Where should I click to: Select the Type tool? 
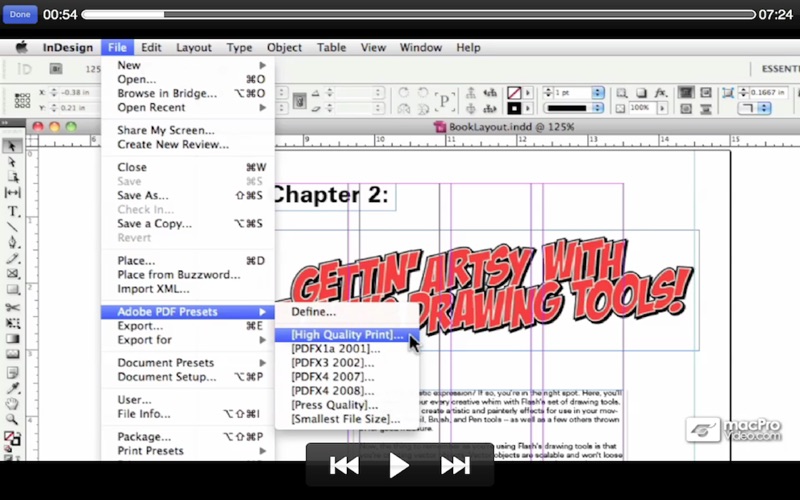pyautogui.click(x=12, y=211)
